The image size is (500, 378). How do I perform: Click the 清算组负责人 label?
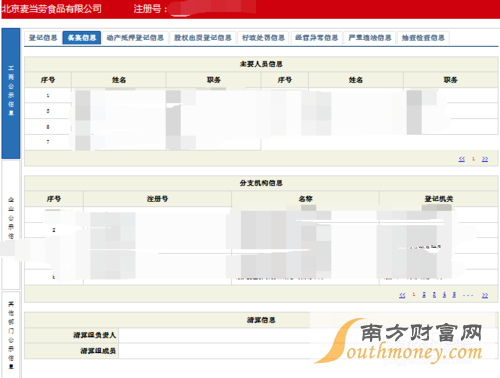click(95, 335)
